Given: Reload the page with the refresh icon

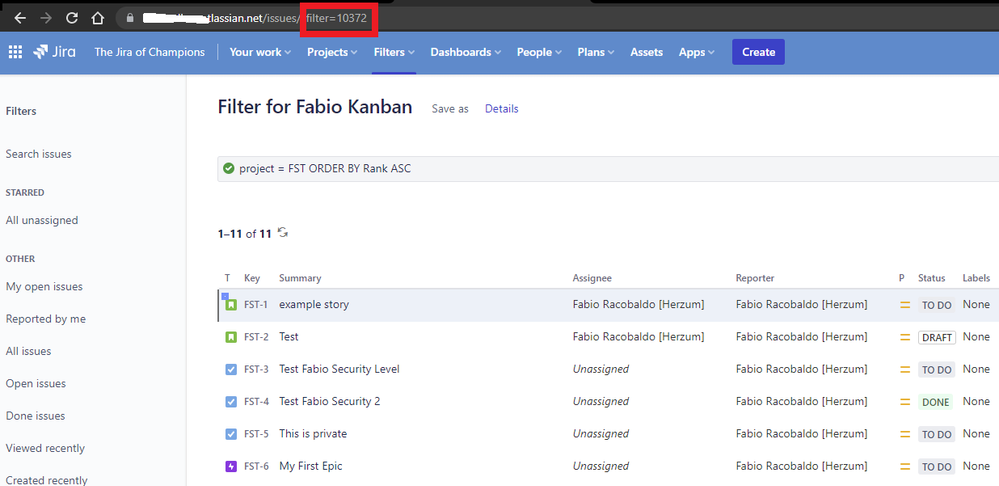Looking at the screenshot, I should (72, 18).
